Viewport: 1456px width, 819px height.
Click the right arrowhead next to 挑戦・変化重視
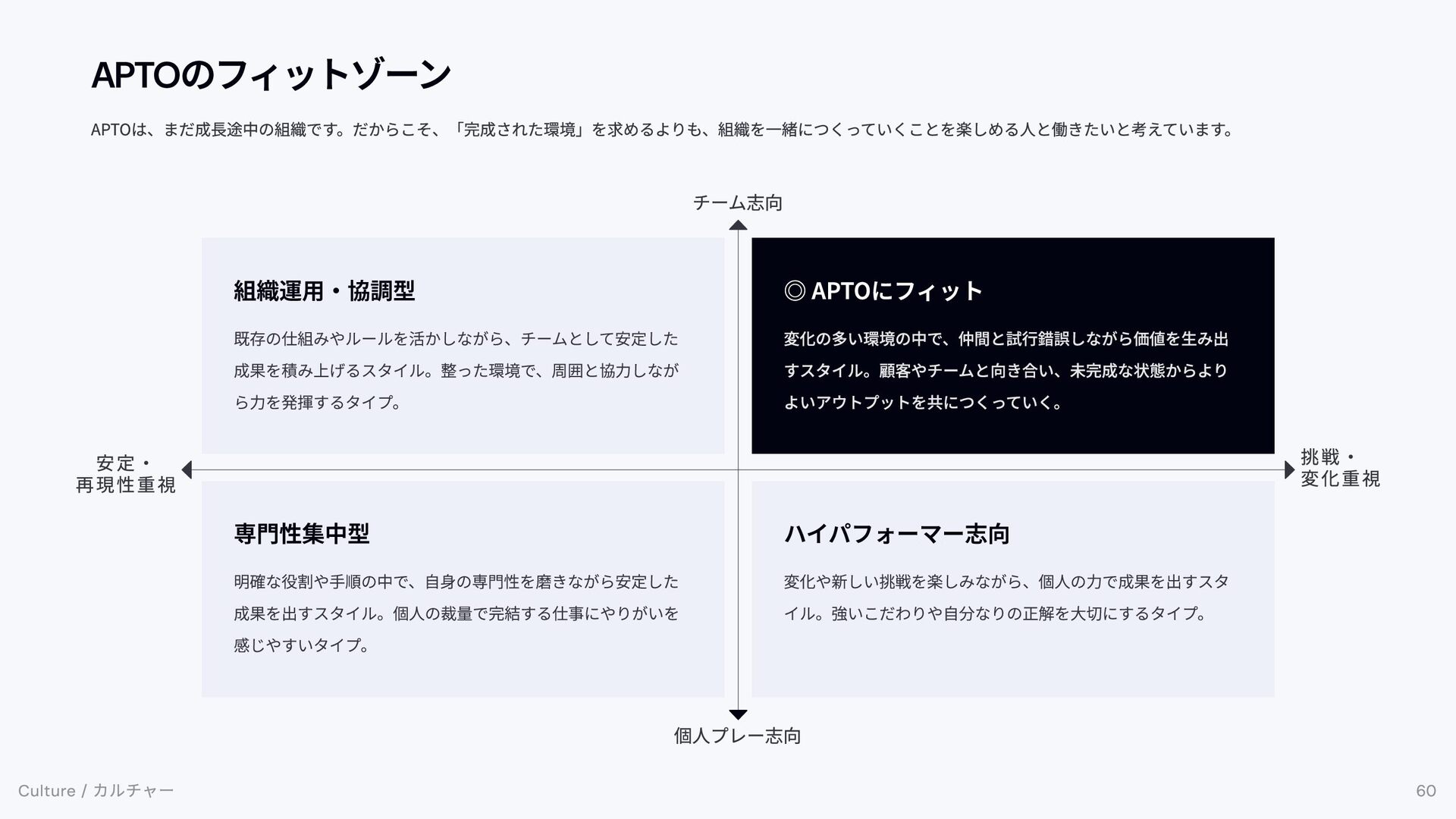[x=1289, y=470]
